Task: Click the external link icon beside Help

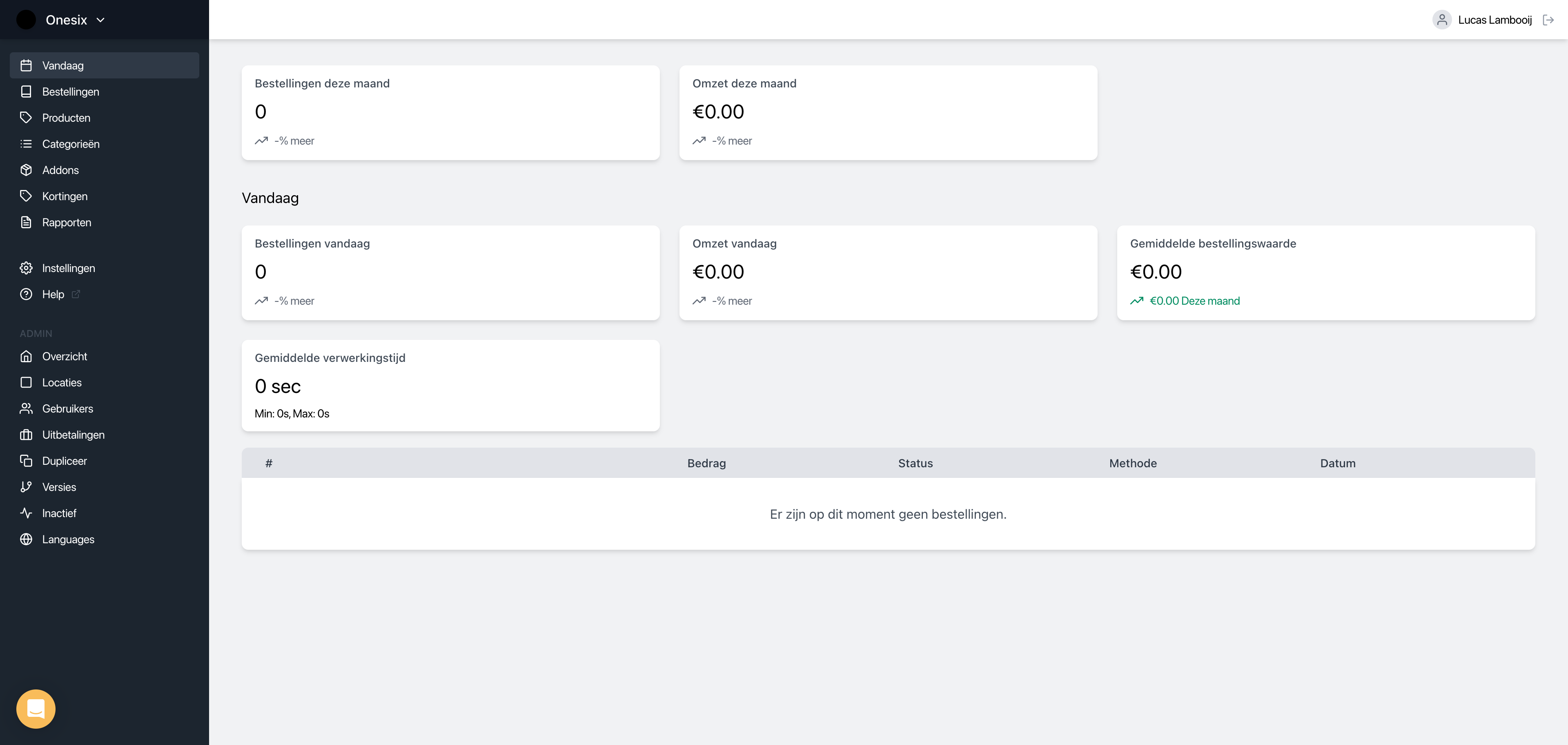Action: coord(76,294)
